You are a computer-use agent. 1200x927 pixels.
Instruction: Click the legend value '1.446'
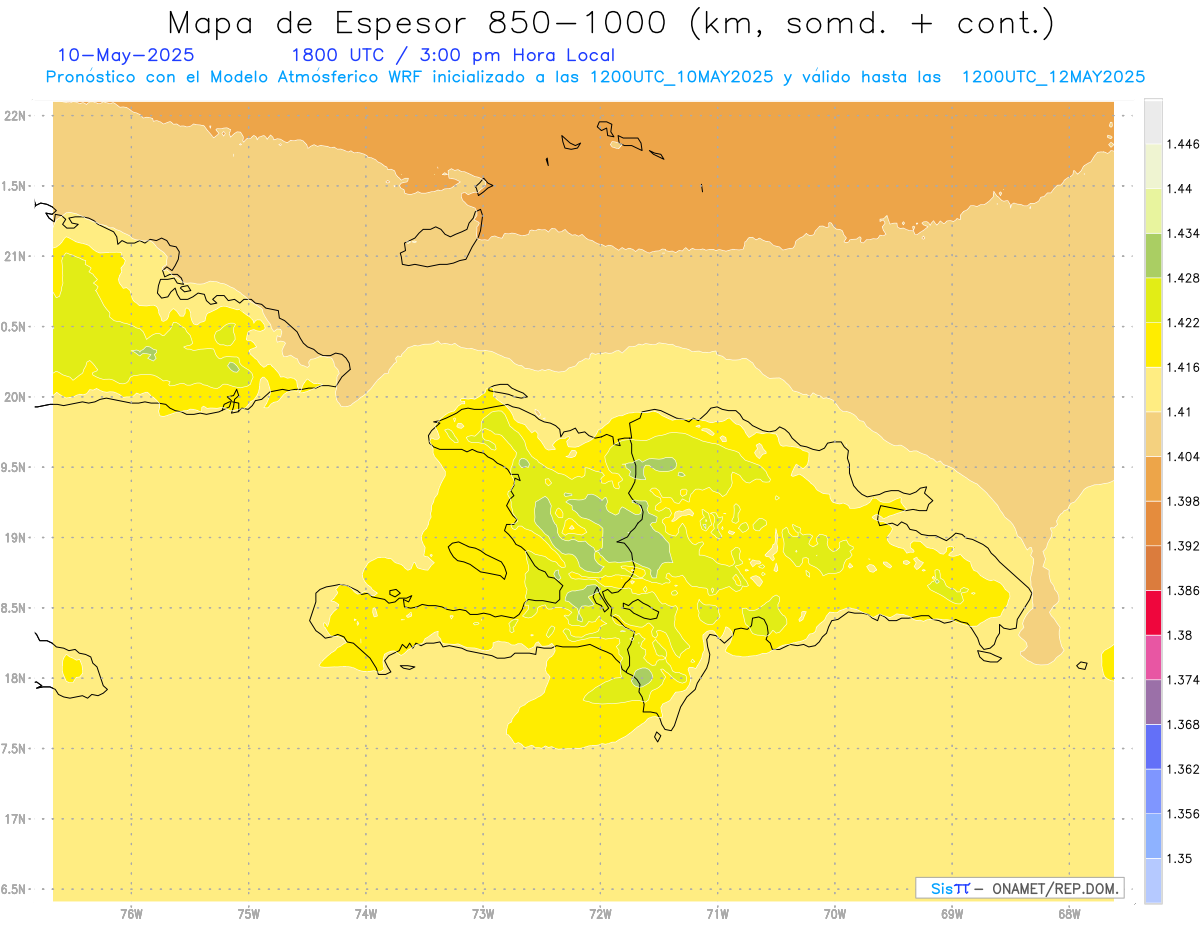pos(1182,144)
